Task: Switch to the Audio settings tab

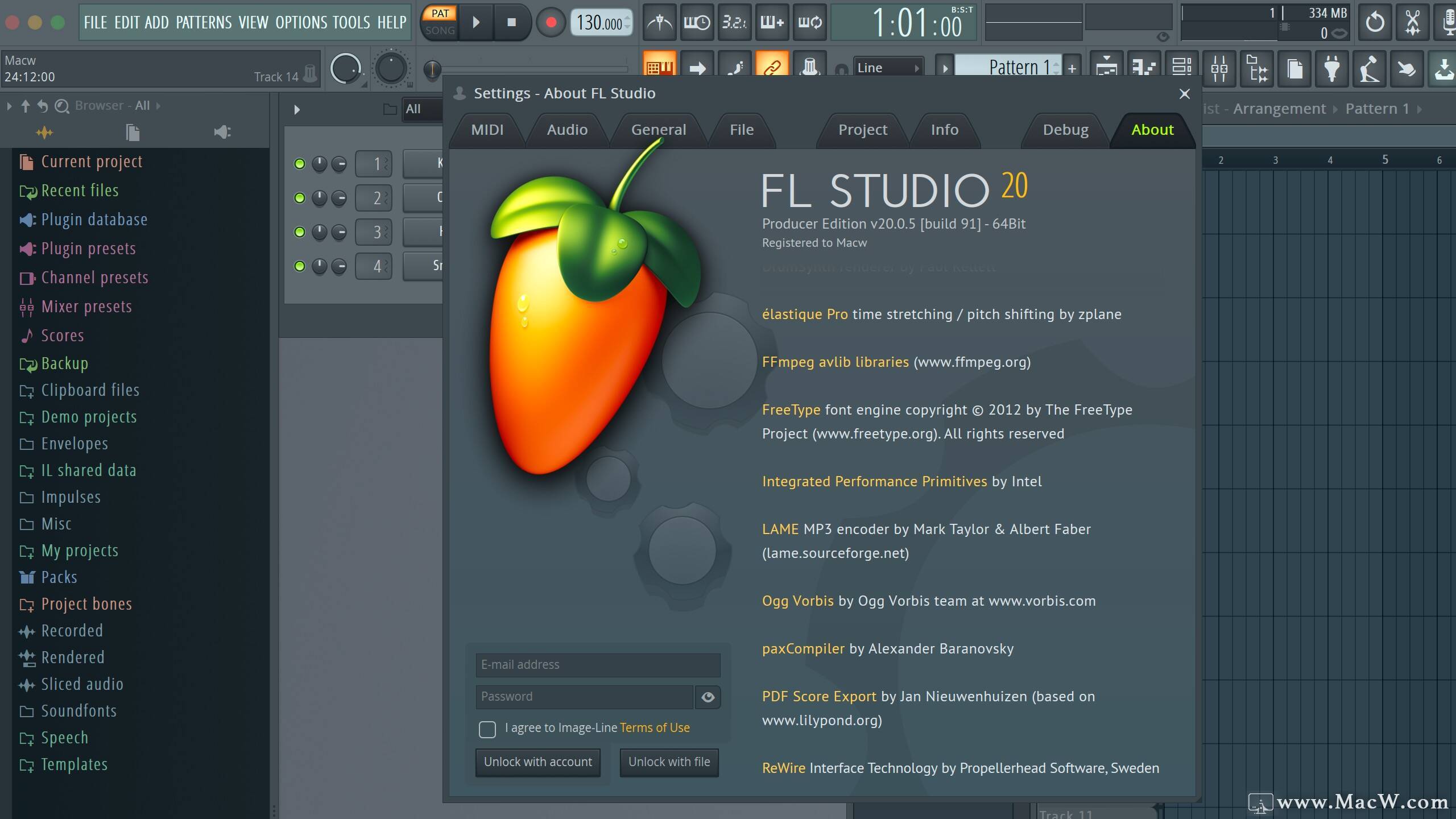Action: click(x=566, y=129)
